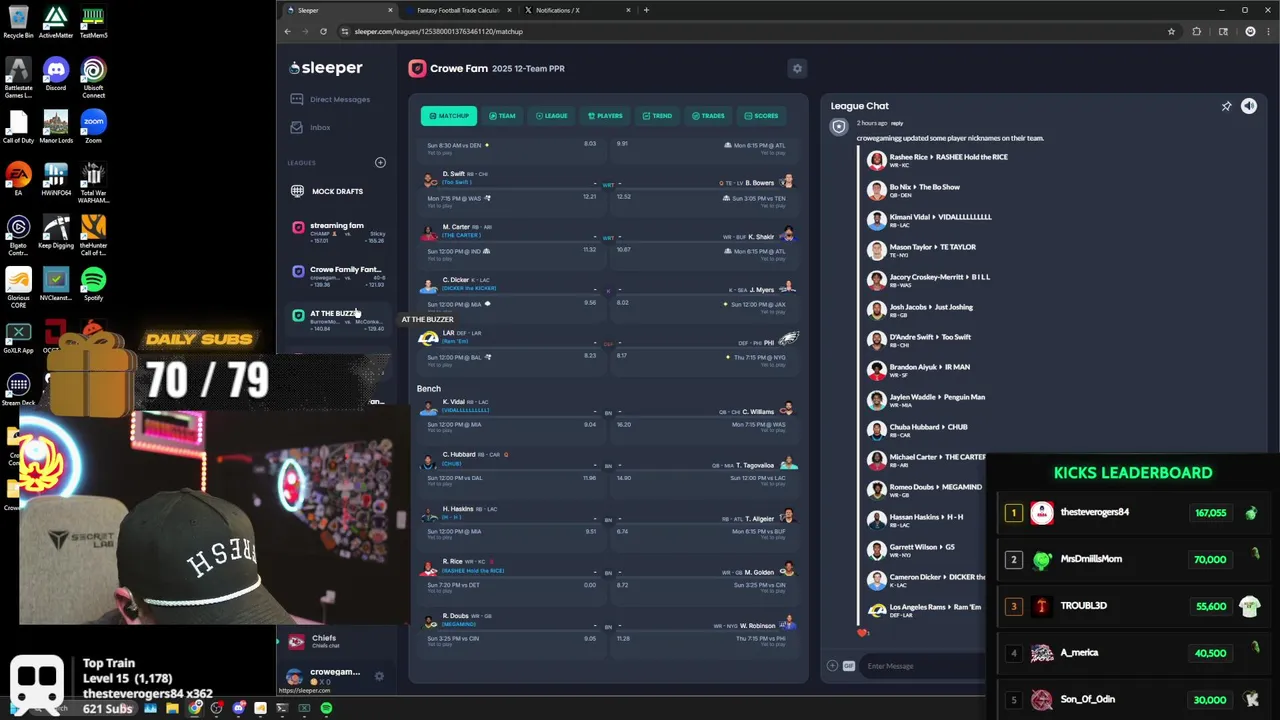This screenshot has width=1280, height=720.
Task: Open the crowegam... user profile
Action: click(323, 676)
